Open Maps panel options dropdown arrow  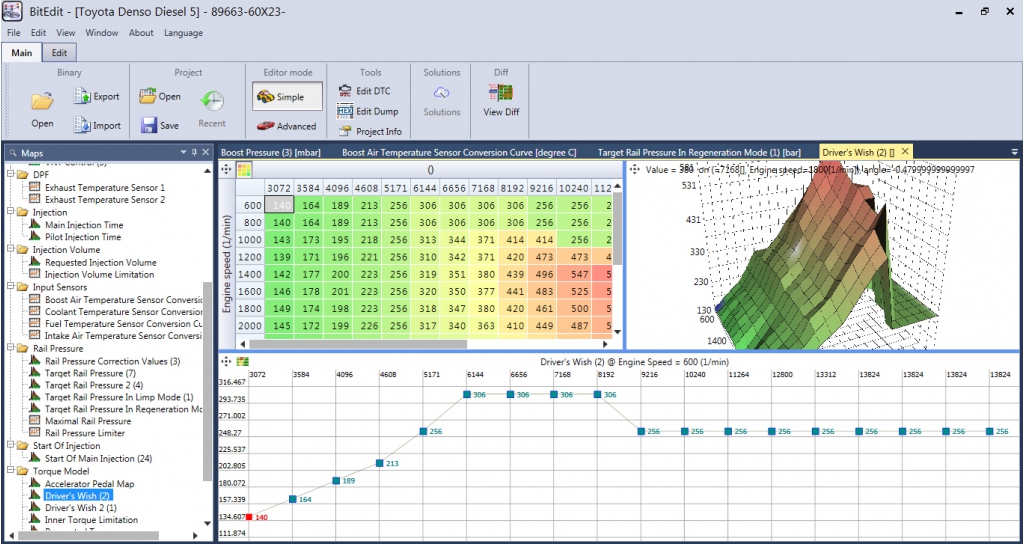pos(184,152)
